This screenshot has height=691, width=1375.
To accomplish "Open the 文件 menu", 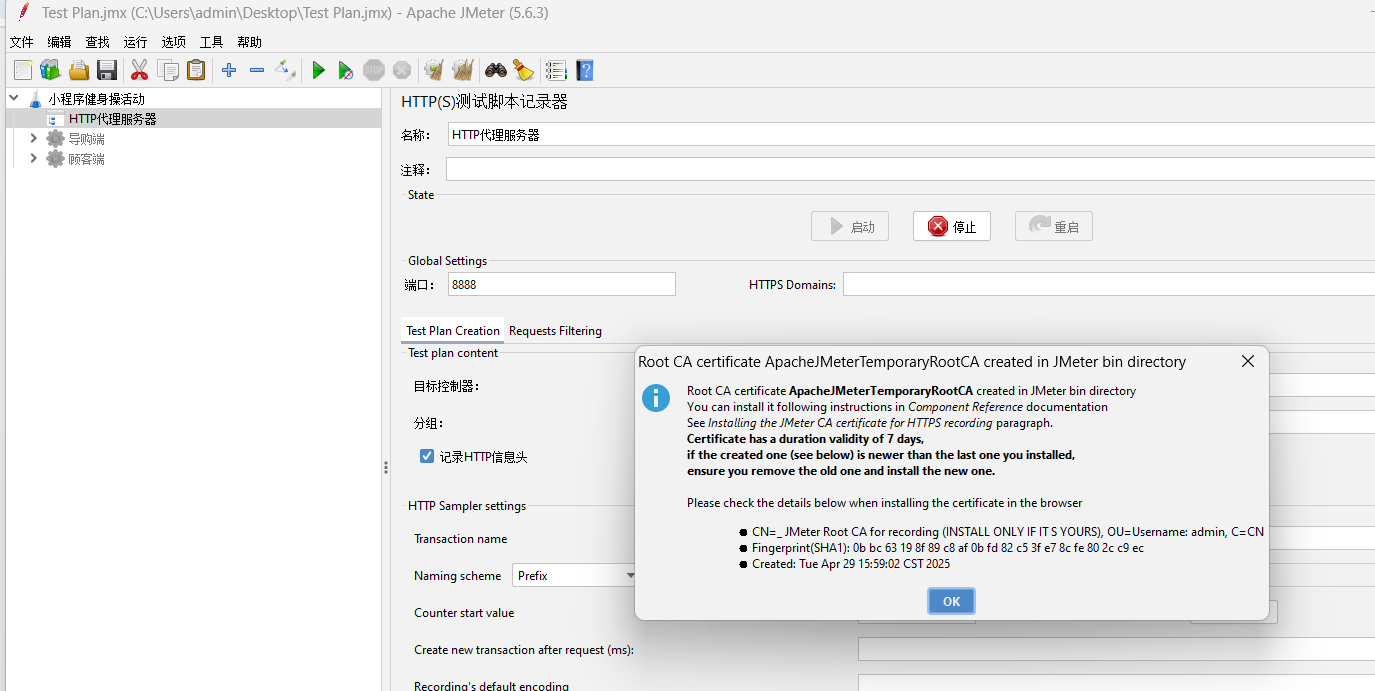I will pyautogui.click(x=22, y=42).
